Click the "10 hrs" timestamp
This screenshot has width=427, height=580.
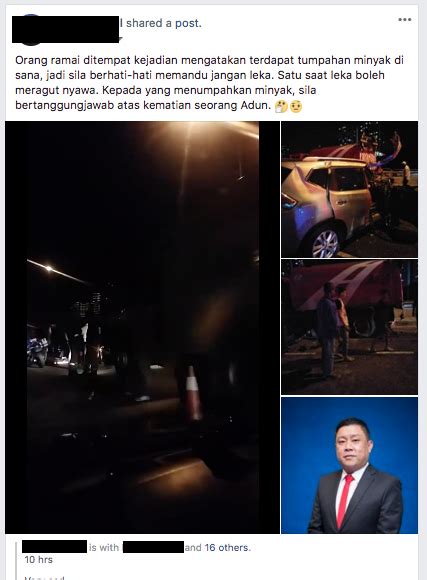[38, 560]
